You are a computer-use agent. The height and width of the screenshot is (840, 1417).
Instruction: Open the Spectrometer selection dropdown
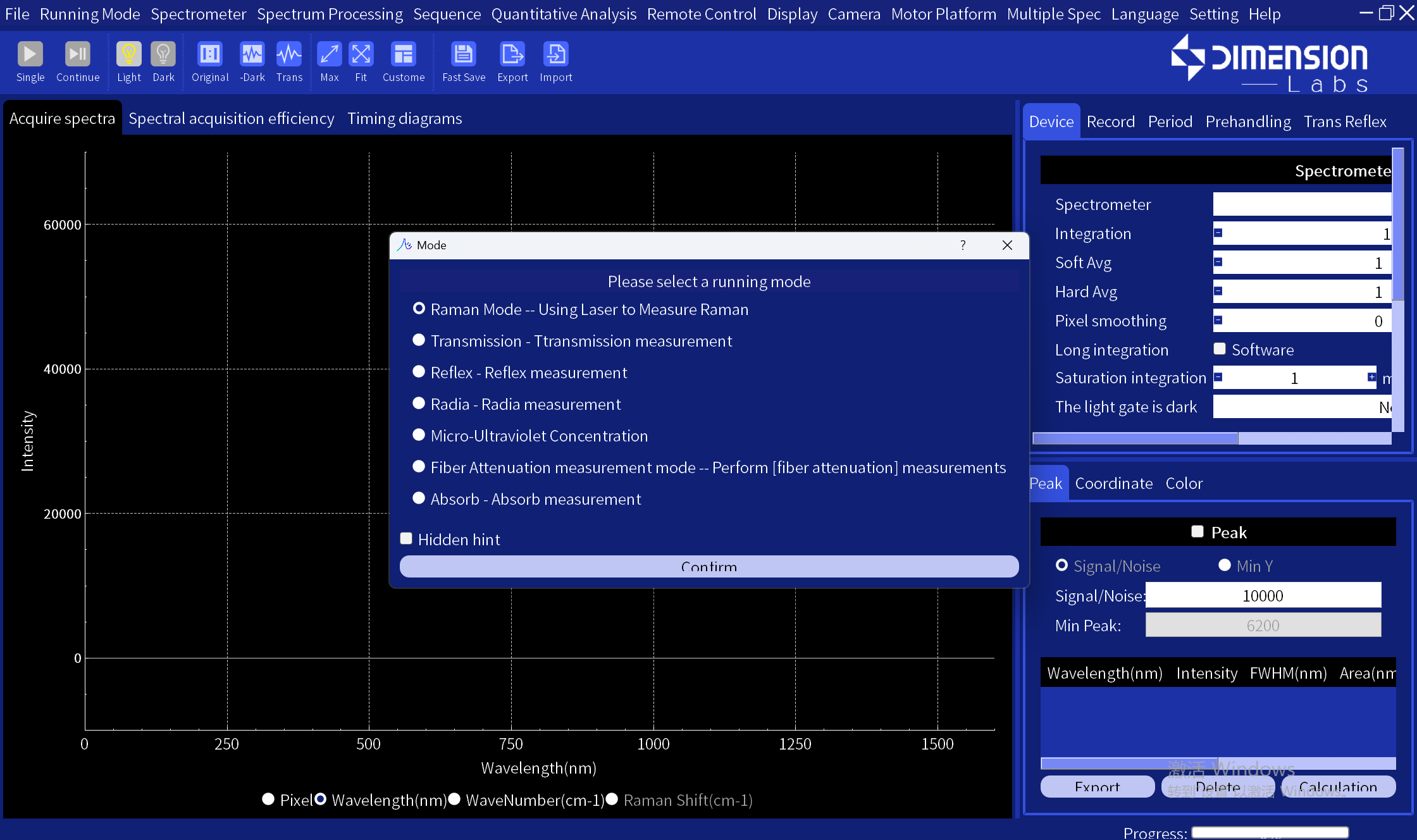(1301, 204)
